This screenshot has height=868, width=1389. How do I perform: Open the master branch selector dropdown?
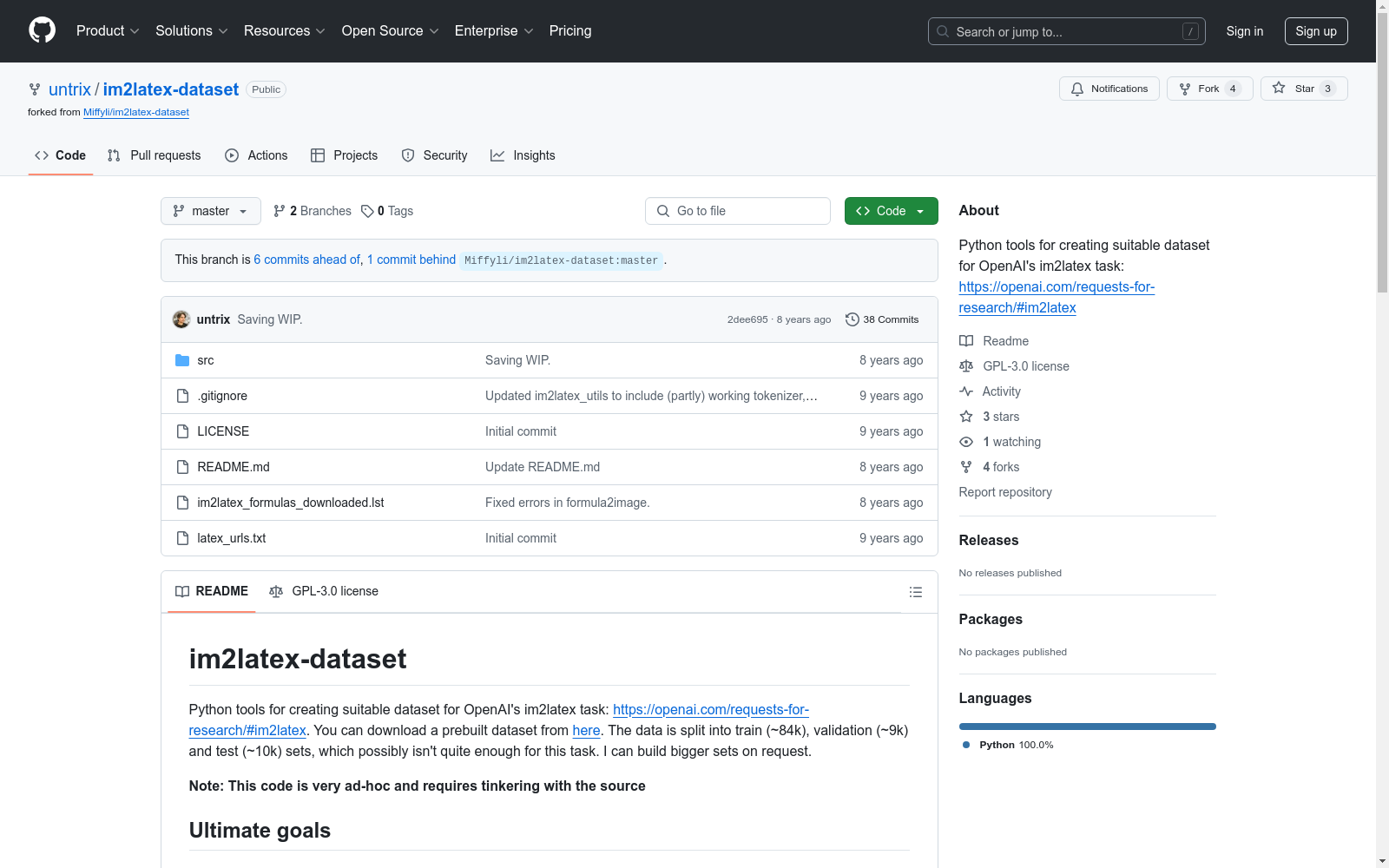[x=211, y=211]
